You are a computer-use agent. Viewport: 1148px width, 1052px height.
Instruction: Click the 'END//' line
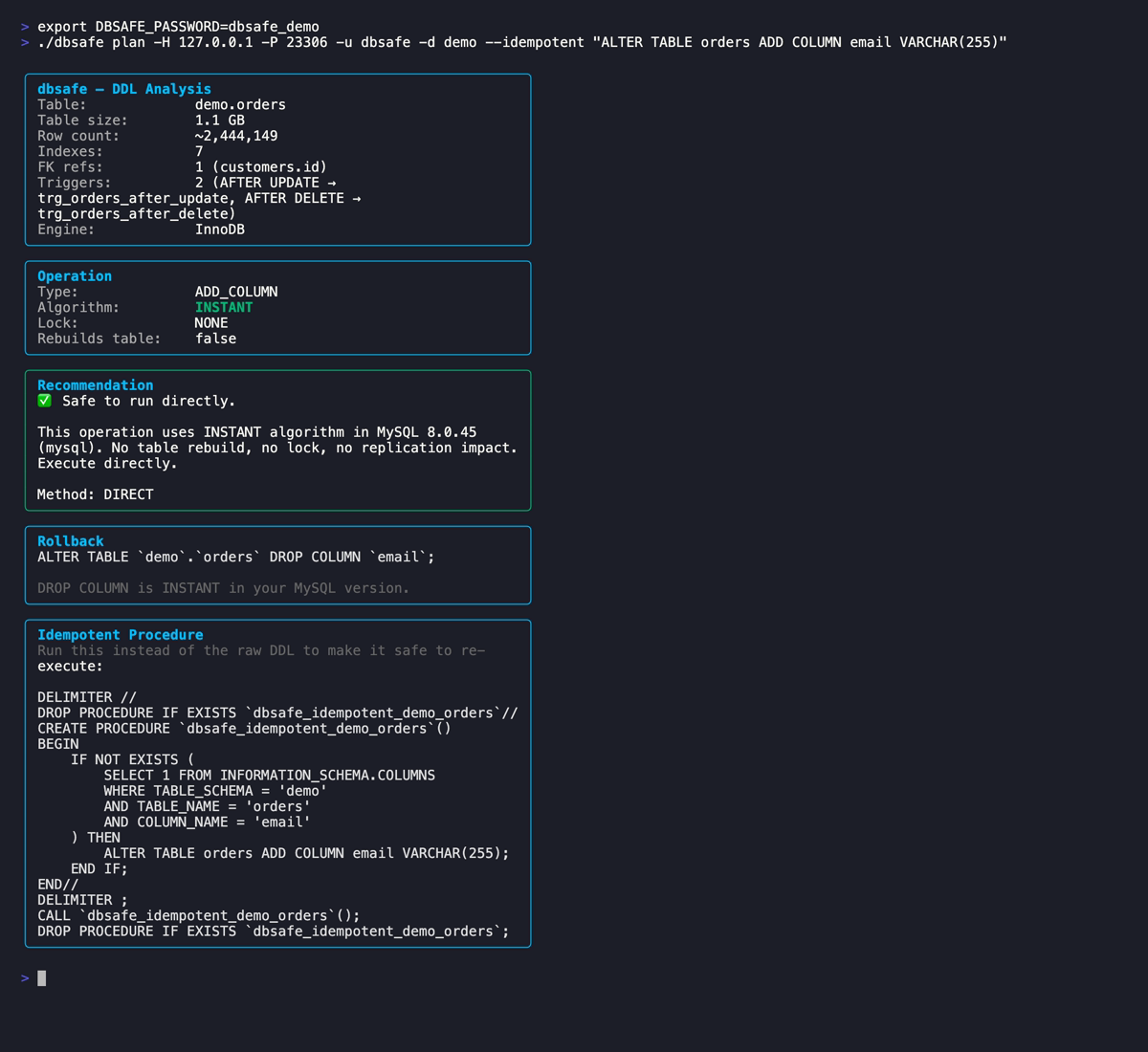(58, 885)
